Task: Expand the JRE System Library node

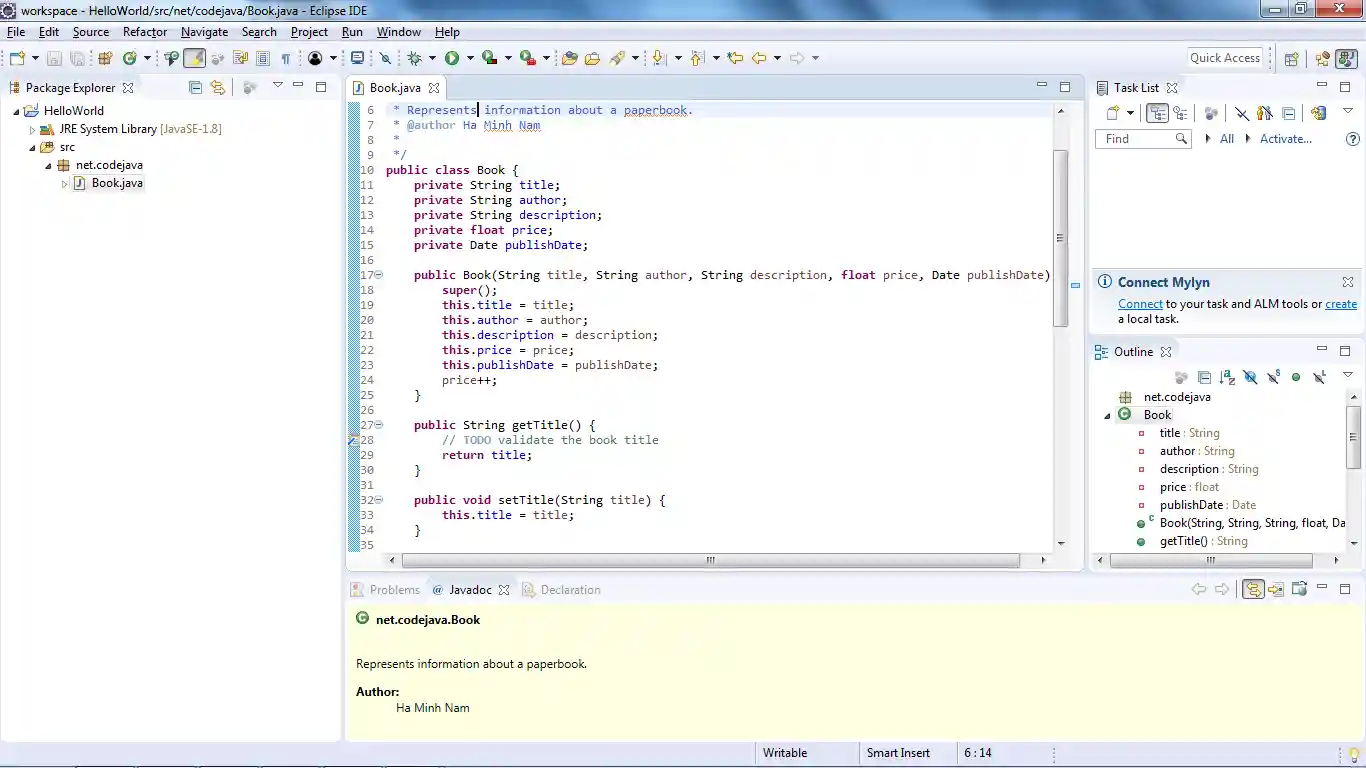Action: (32, 129)
